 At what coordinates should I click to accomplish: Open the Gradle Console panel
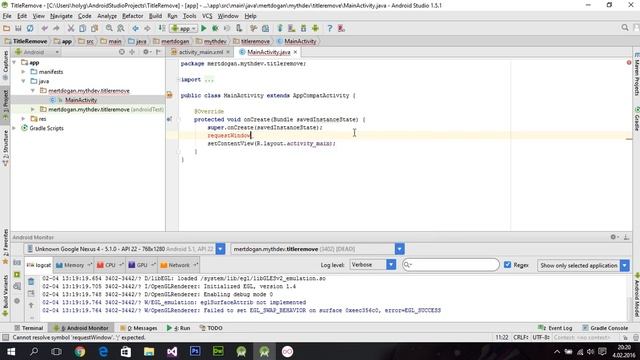click(605, 328)
